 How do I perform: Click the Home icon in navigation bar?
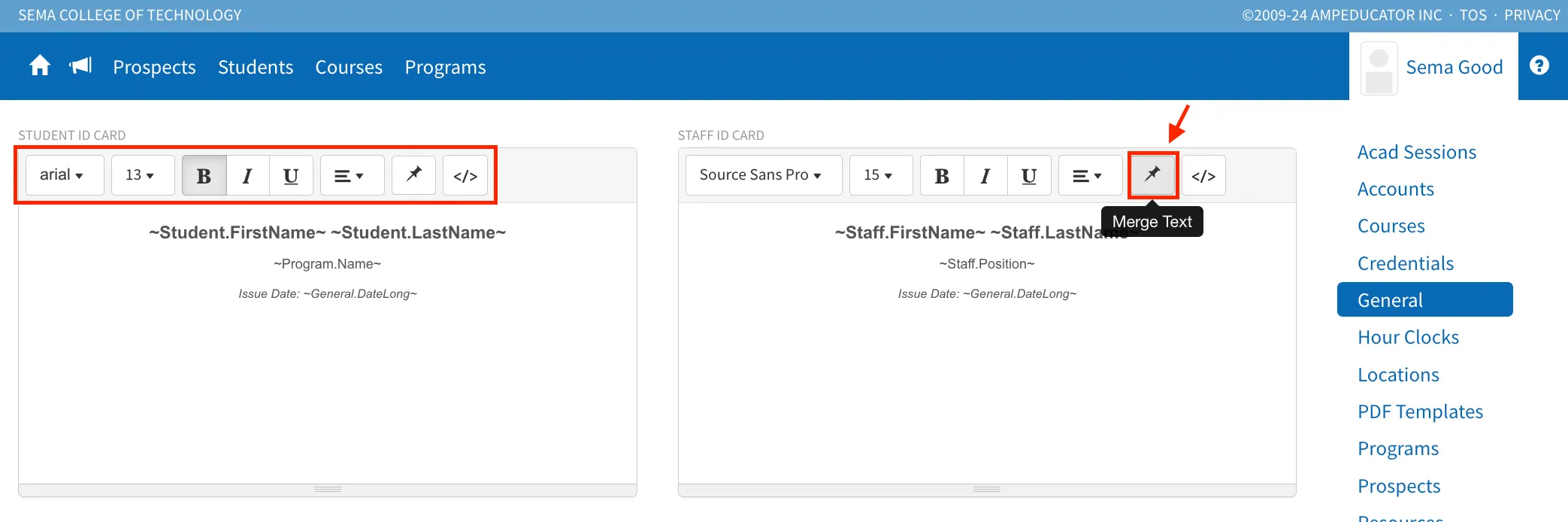(x=40, y=66)
